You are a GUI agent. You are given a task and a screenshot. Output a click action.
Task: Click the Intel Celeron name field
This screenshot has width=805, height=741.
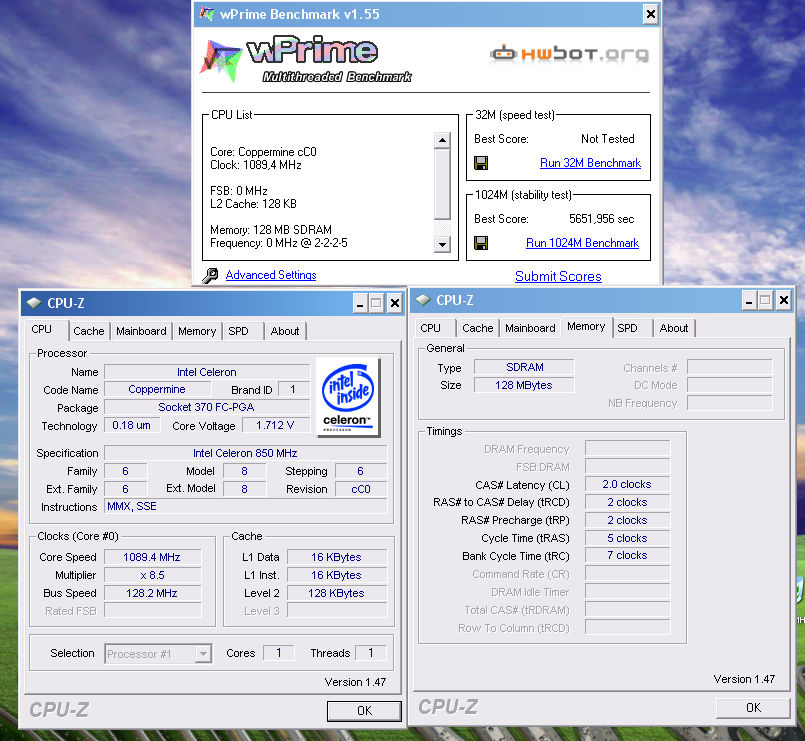click(207, 372)
